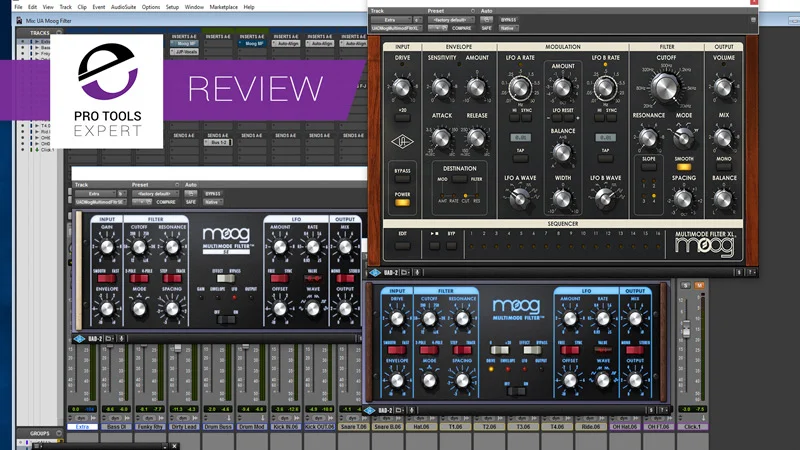Open the Window menu
The image size is (800, 450).
pos(194,7)
